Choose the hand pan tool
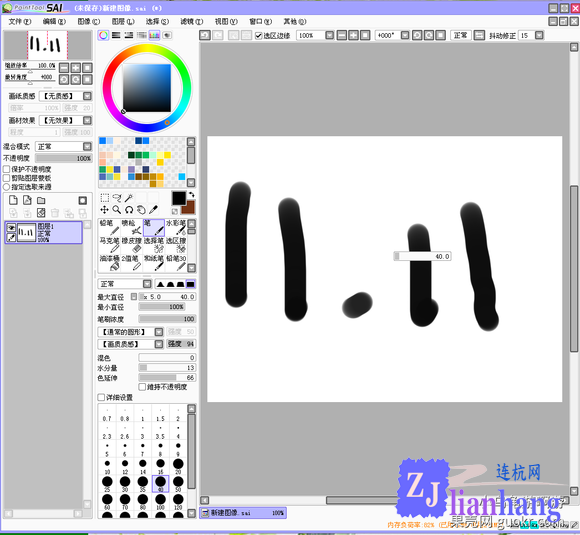580x535 pixels. [x=141, y=210]
